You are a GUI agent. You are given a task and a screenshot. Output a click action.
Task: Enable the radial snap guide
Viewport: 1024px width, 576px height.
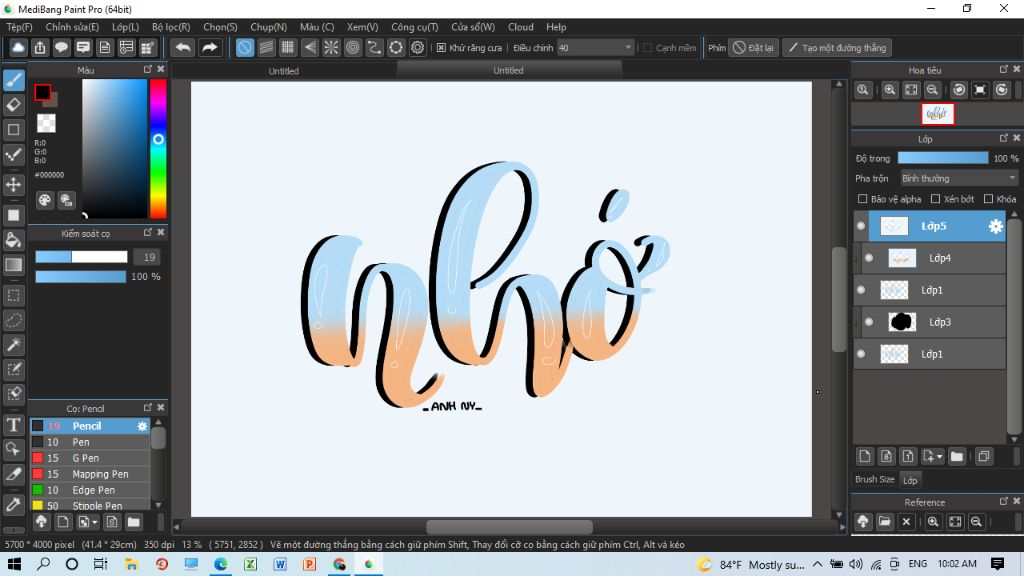pyautogui.click(x=332, y=48)
